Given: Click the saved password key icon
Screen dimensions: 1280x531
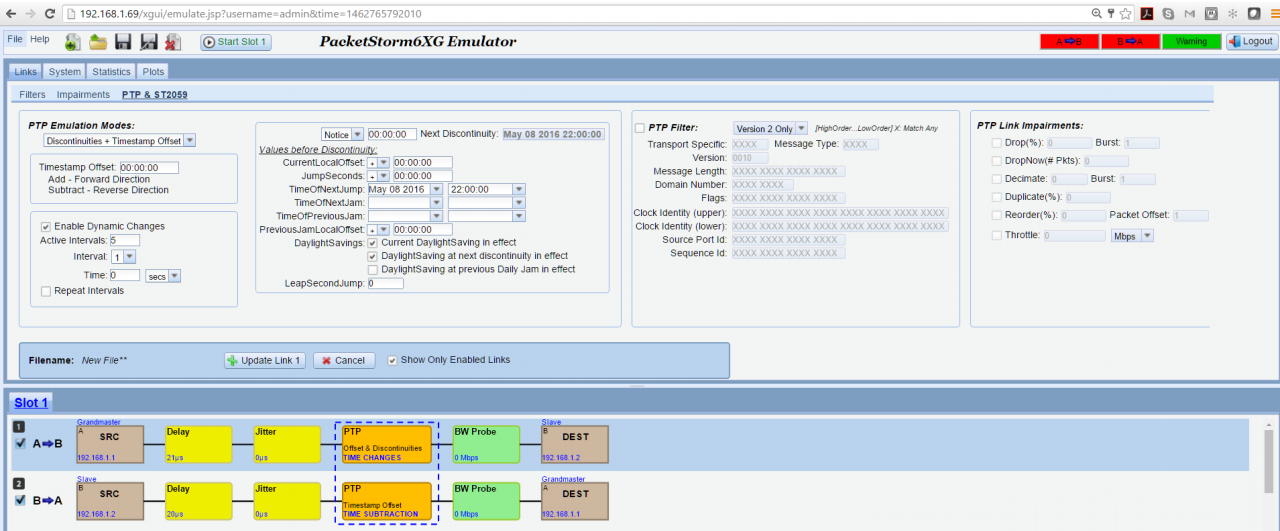Looking at the screenshot, I should point(1111,14).
